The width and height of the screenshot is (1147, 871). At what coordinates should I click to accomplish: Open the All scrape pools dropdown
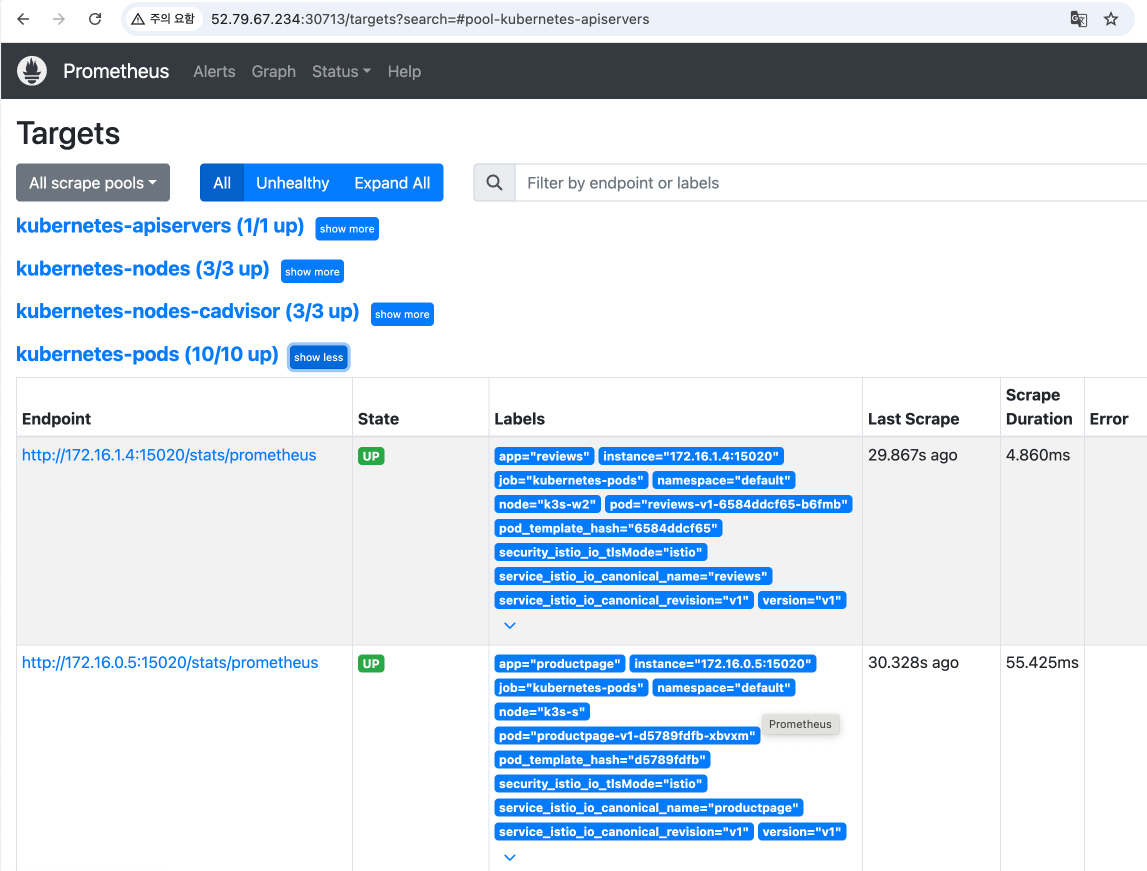coord(93,183)
